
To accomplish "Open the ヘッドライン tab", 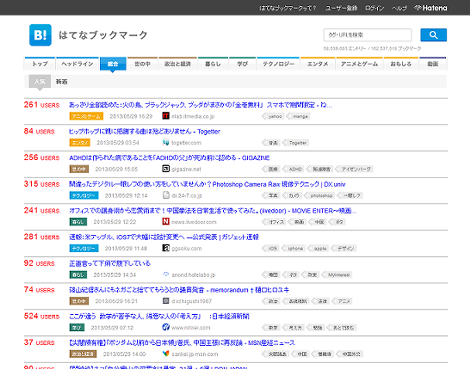I will click(77, 64).
